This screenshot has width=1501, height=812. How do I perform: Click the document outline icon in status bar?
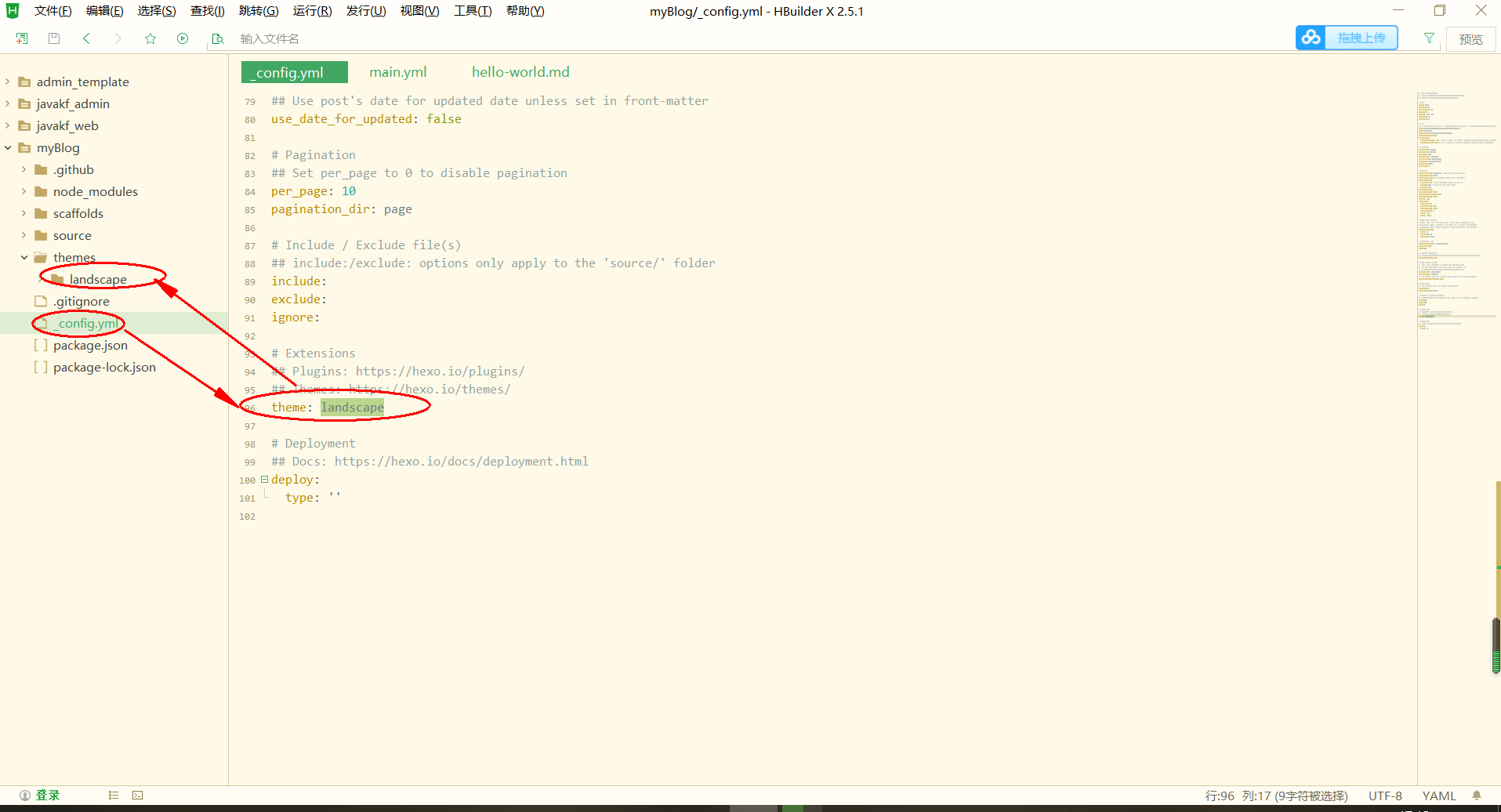tap(114, 796)
